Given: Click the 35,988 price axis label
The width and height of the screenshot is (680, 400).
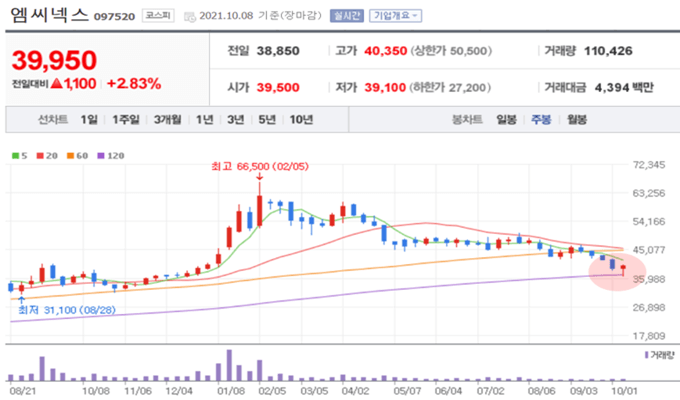Looking at the screenshot, I should point(649,279).
